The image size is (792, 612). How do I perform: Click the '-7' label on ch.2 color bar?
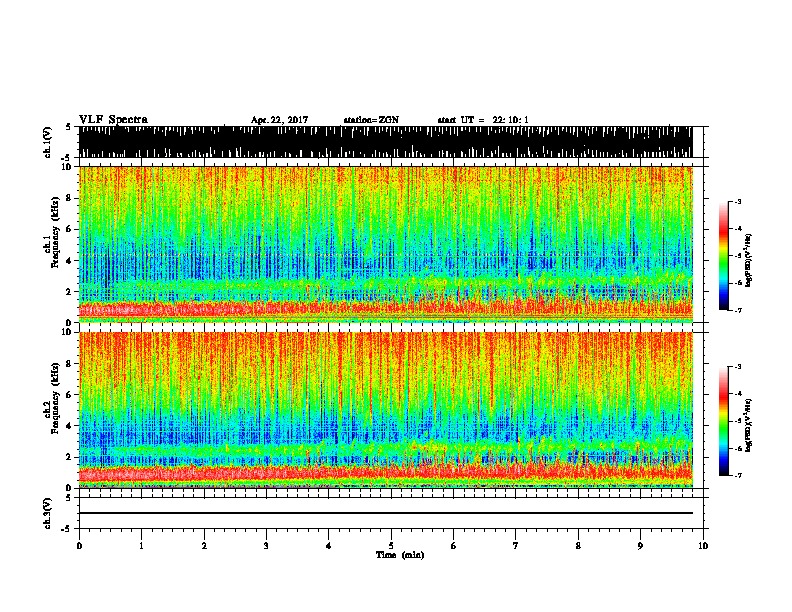tap(737, 476)
